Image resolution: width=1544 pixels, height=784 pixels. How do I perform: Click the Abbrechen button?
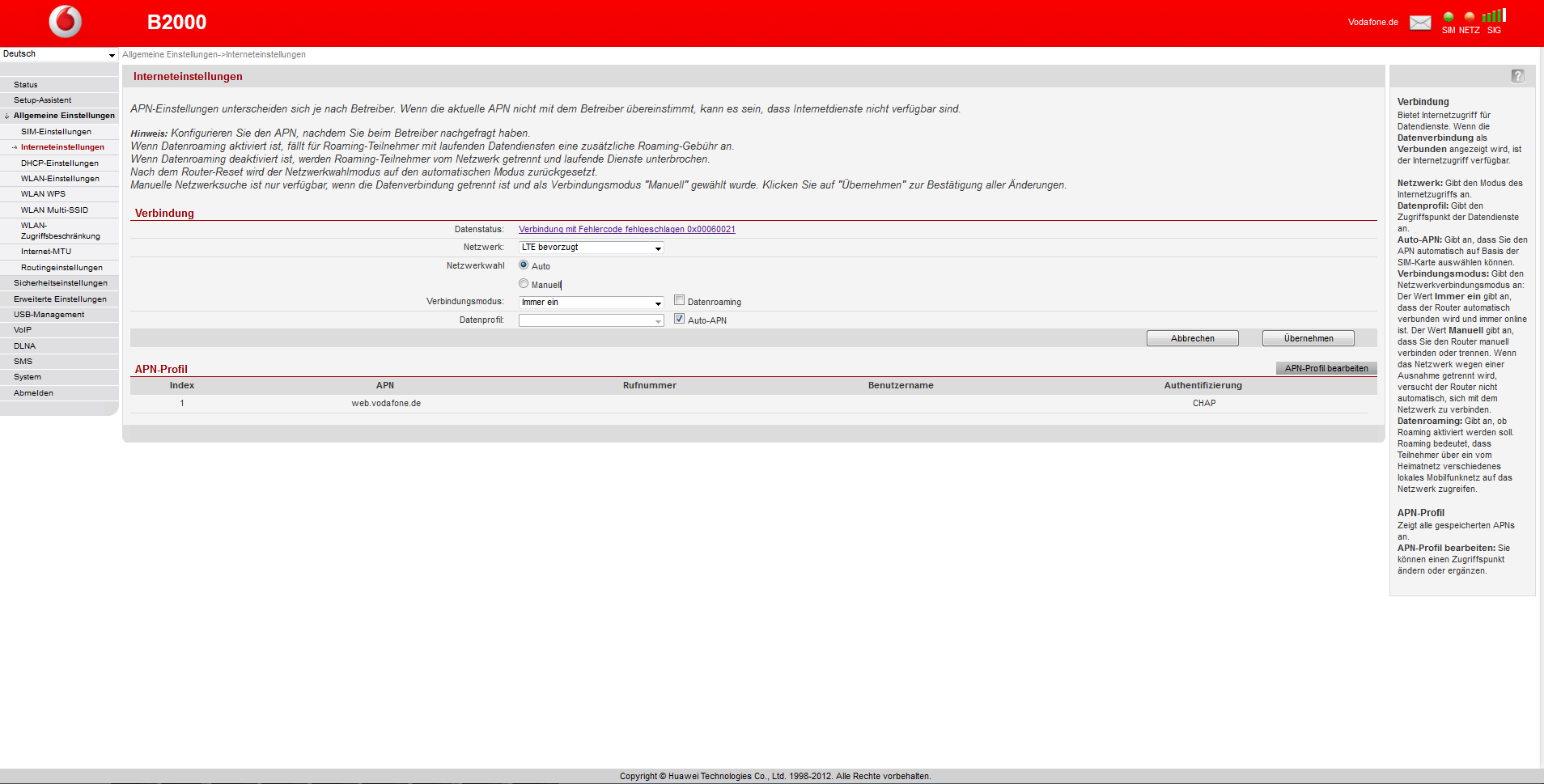tap(1192, 338)
